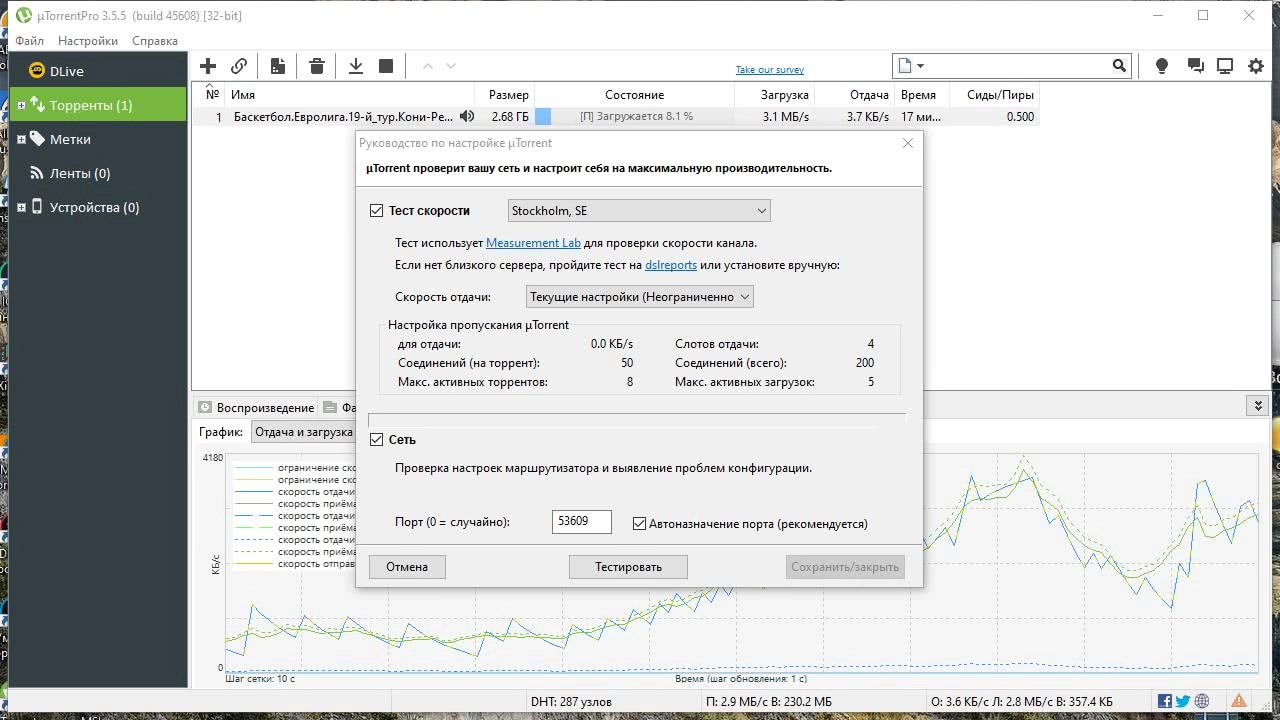
Task: Click download status П: 2.9 МБ/с
Action: (x=768, y=702)
